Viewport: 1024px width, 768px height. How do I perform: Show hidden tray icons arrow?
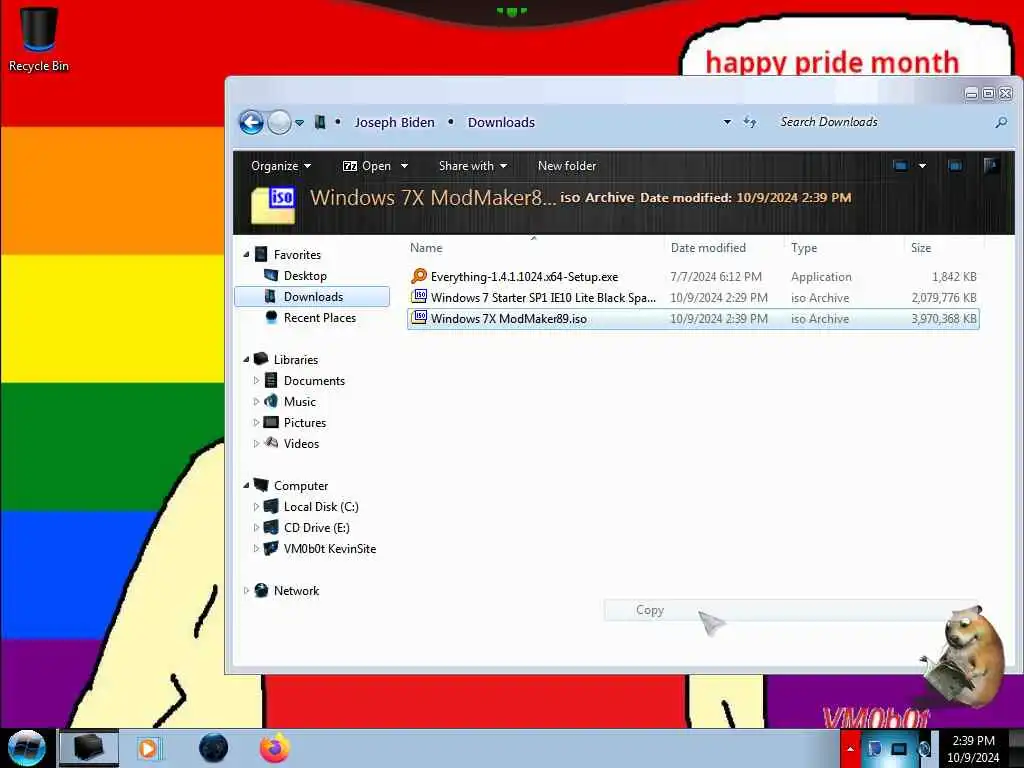[850, 749]
